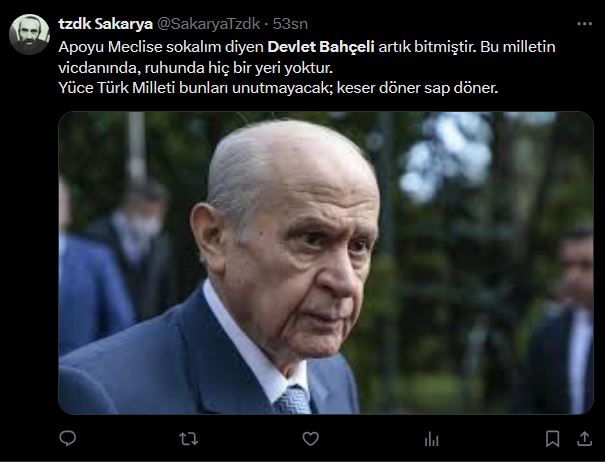Click the bold Devlet Bahçeli text
The width and height of the screenshot is (605, 462).
point(321,47)
